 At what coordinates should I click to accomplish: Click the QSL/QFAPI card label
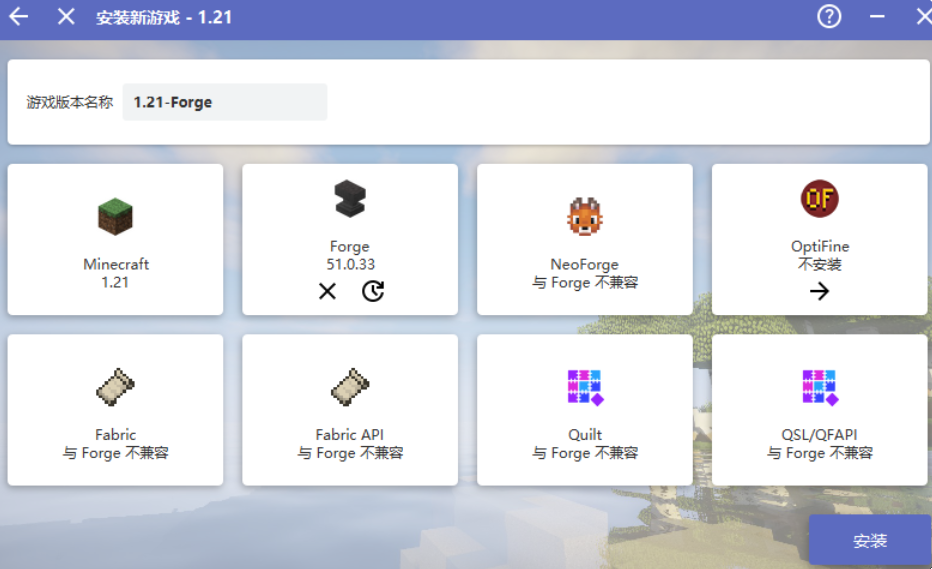point(820,435)
